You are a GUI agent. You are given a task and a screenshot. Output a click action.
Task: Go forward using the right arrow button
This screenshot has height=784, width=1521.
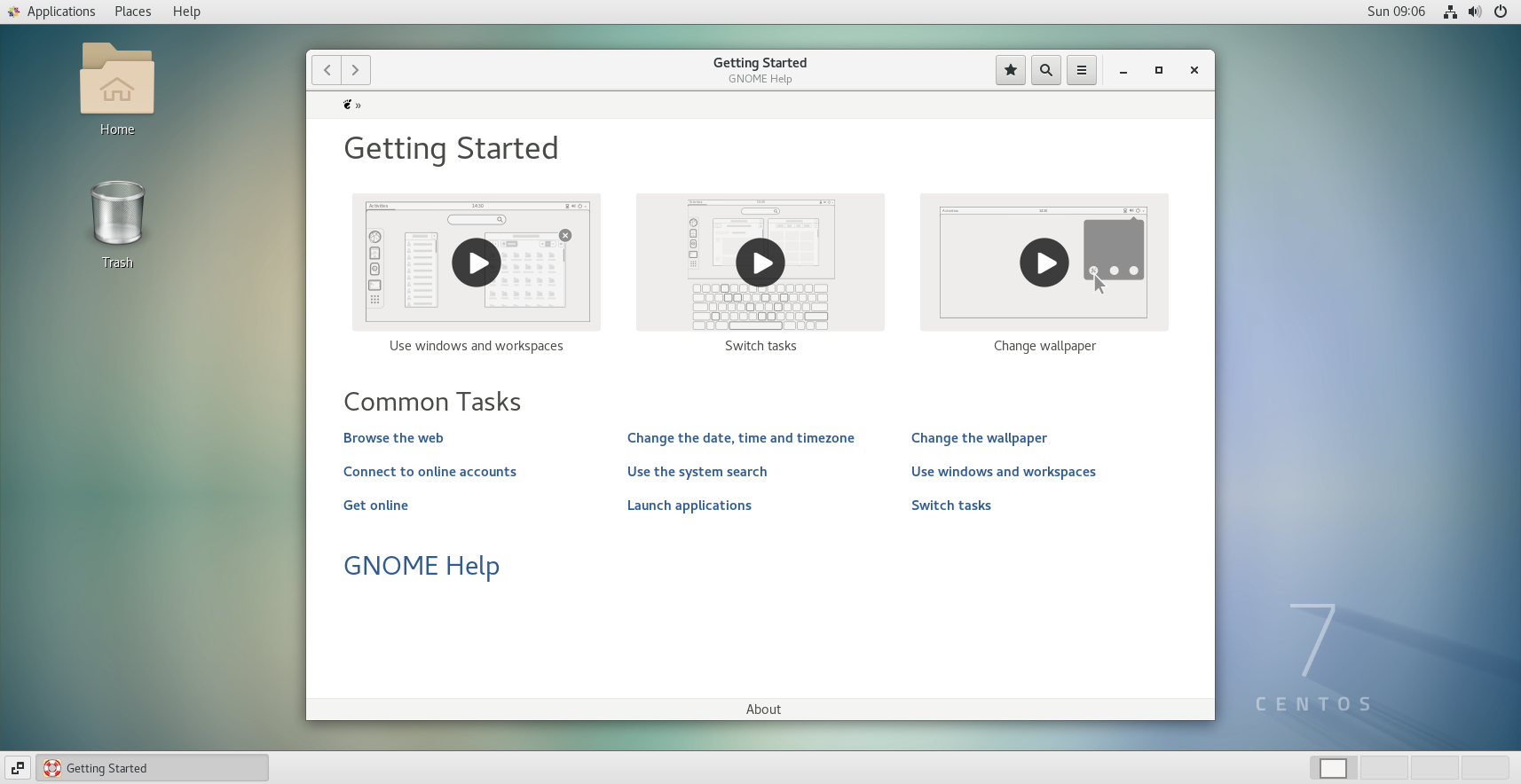356,70
